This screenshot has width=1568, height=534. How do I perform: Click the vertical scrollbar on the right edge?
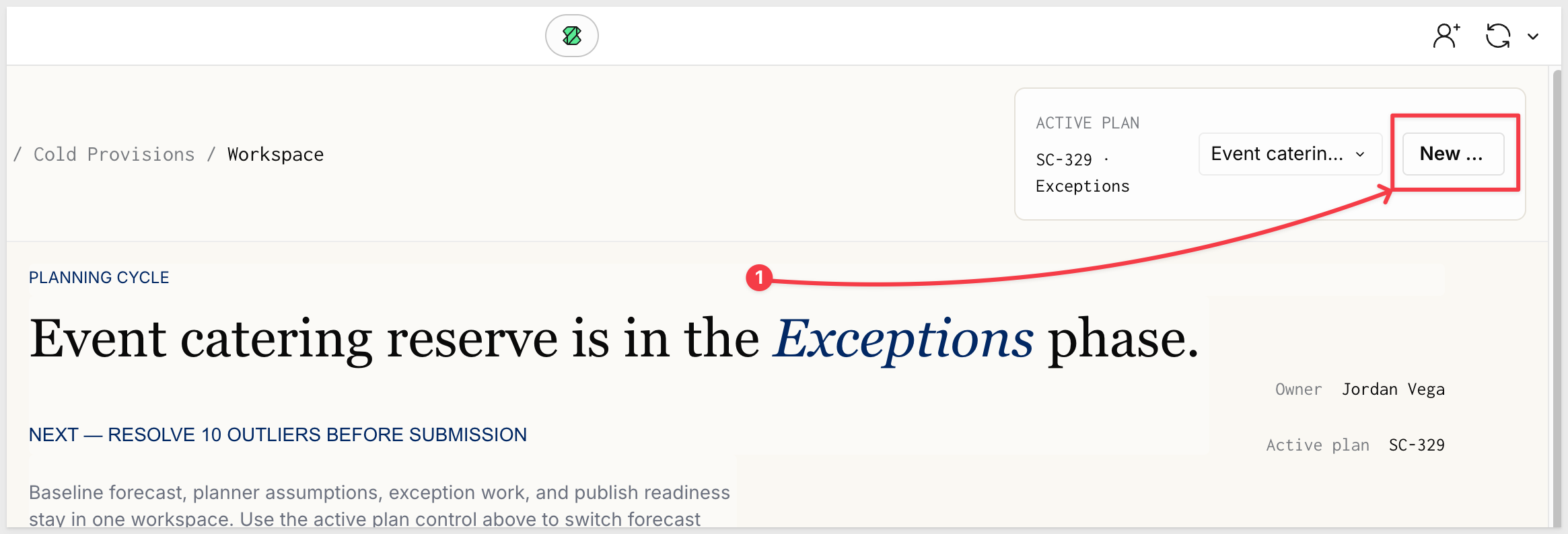1557,296
